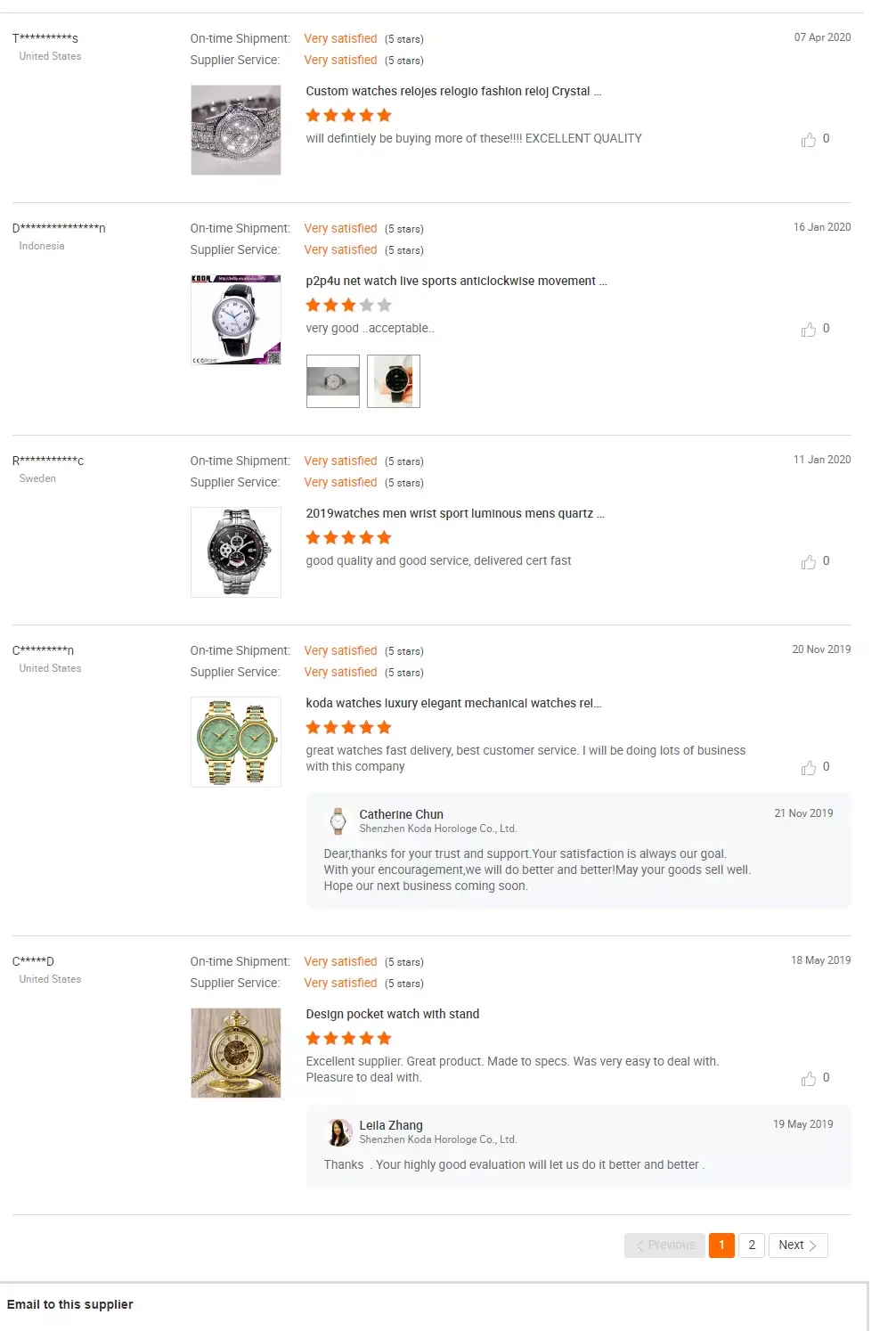View the second review photo with black watch
The height and width of the screenshot is (1331, 896).
(394, 381)
